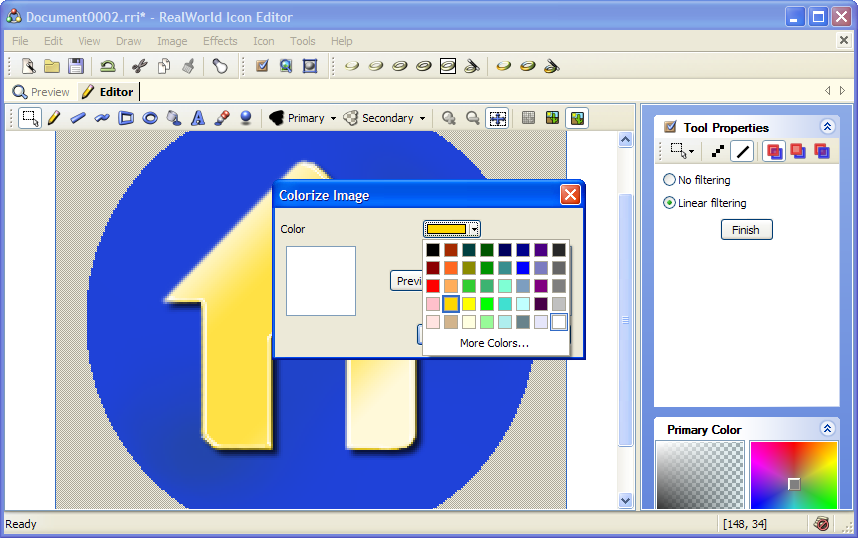
Task: Select the rectangle selection tool
Action: [x=30, y=118]
